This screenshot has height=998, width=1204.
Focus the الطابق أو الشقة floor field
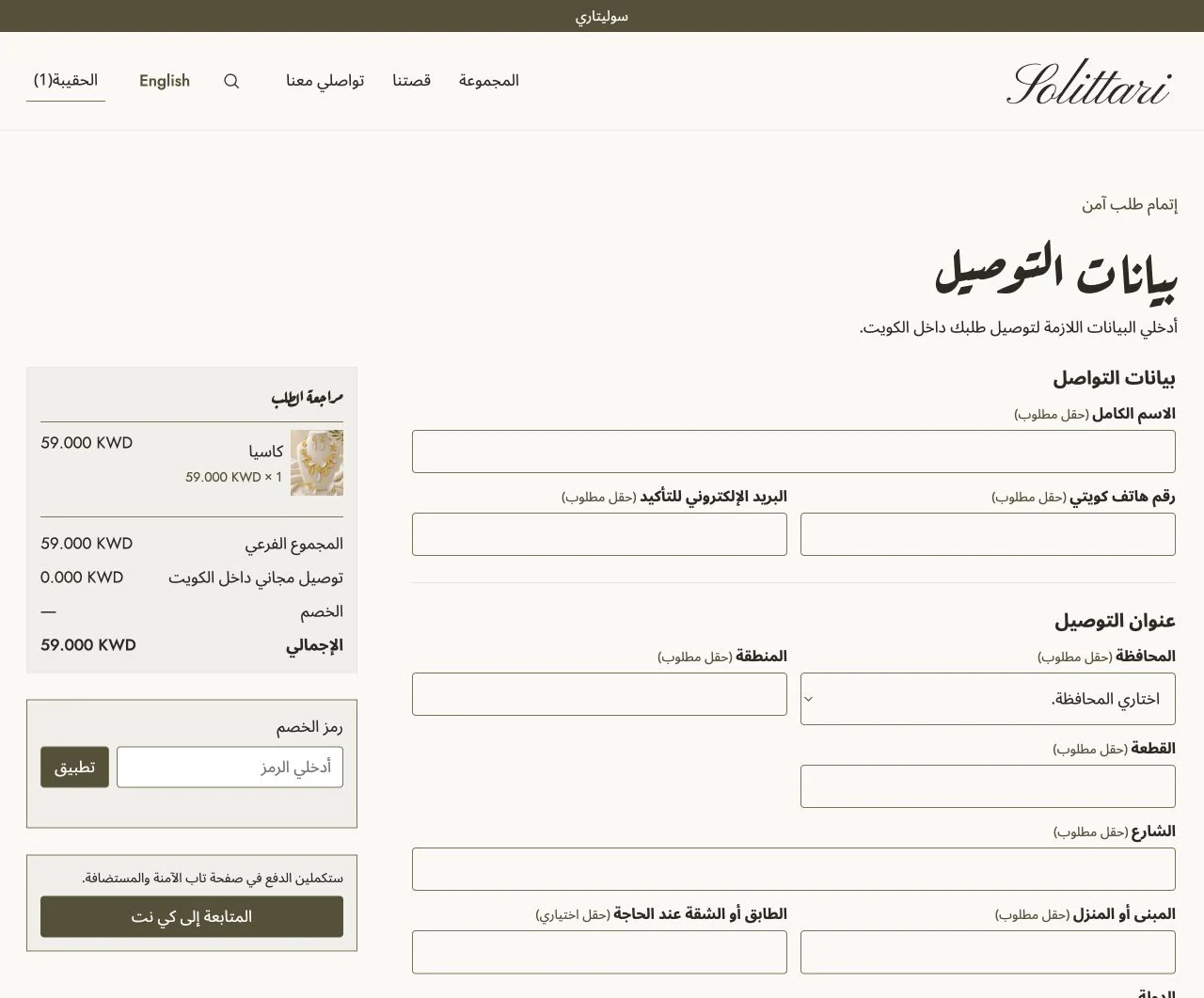pos(599,952)
